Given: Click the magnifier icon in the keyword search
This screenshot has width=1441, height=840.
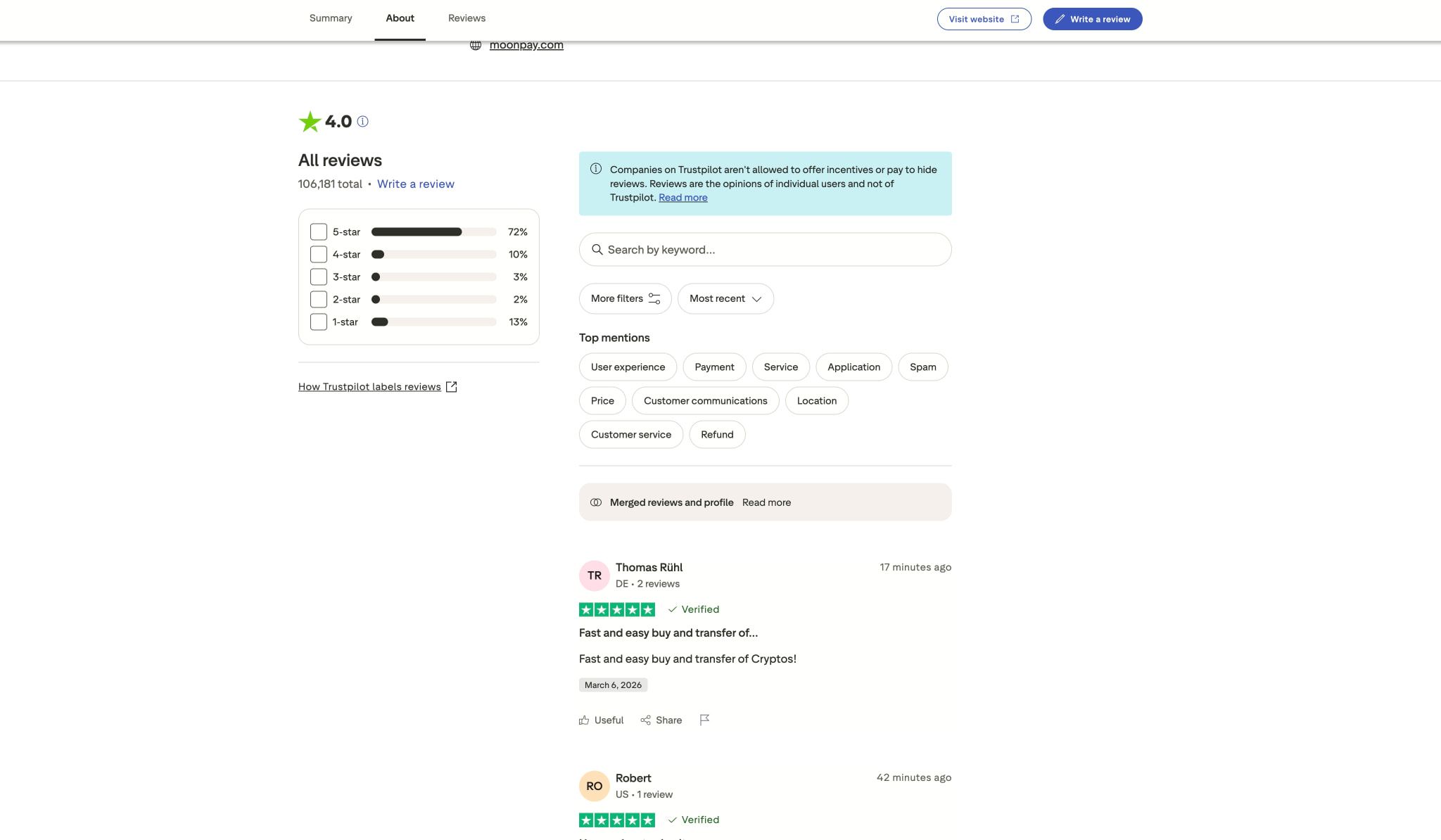Looking at the screenshot, I should coord(597,250).
